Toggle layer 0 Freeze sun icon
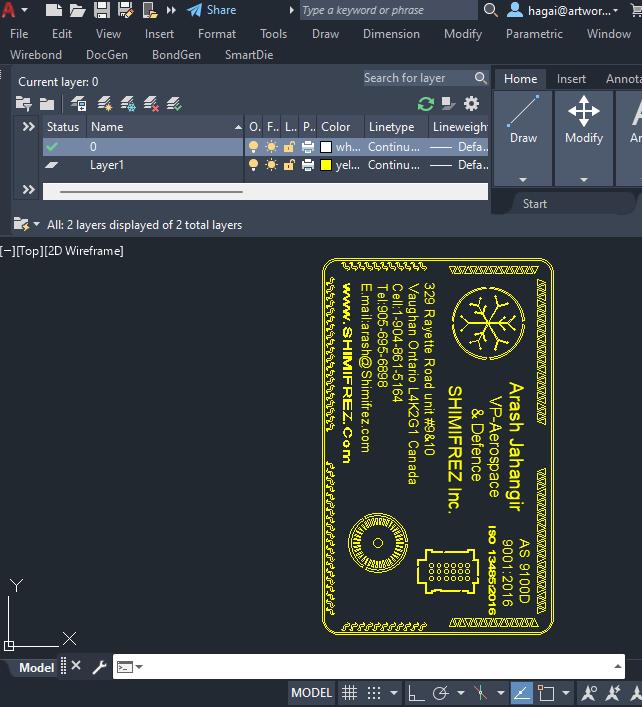642x707 pixels. pos(271,147)
